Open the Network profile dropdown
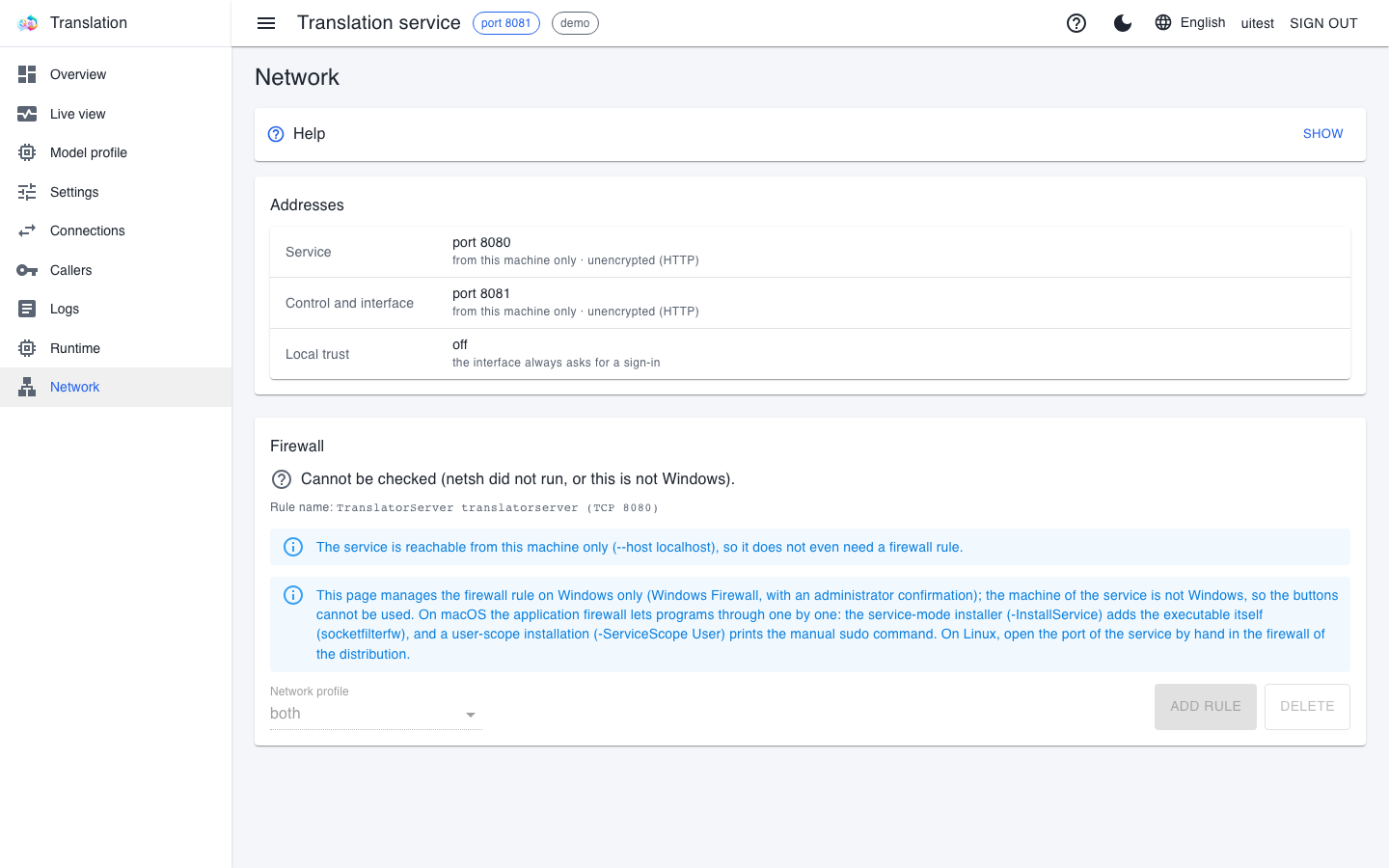This screenshot has width=1389, height=868. (x=376, y=714)
